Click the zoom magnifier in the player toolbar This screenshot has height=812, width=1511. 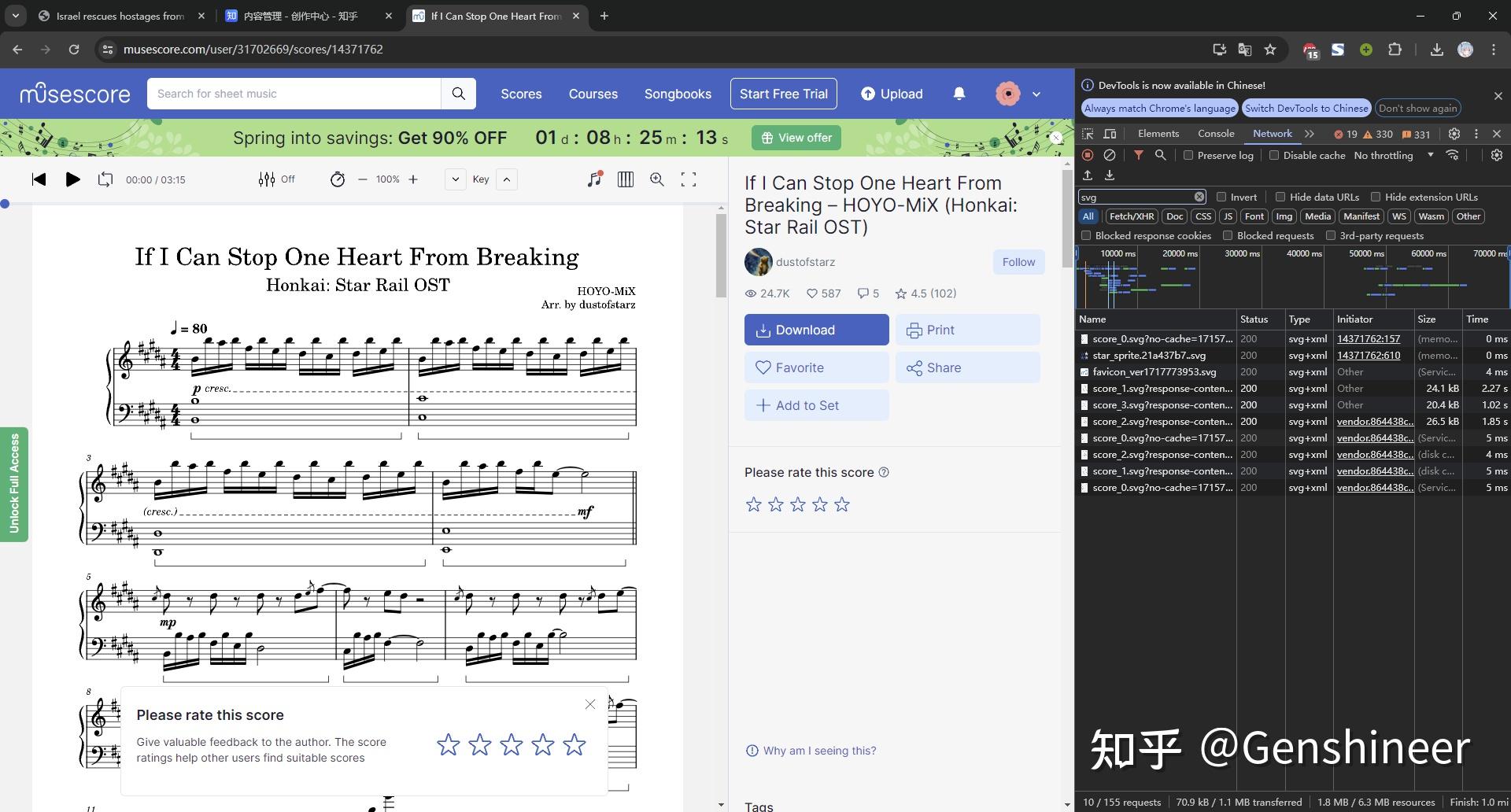(x=657, y=179)
